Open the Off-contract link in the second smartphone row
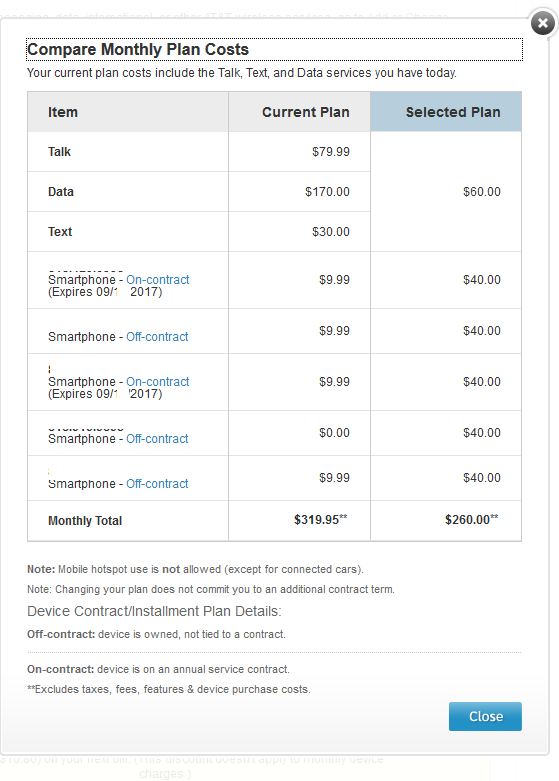Image resolution: width=559 pixels, height=781 pixels. (157, 337)
